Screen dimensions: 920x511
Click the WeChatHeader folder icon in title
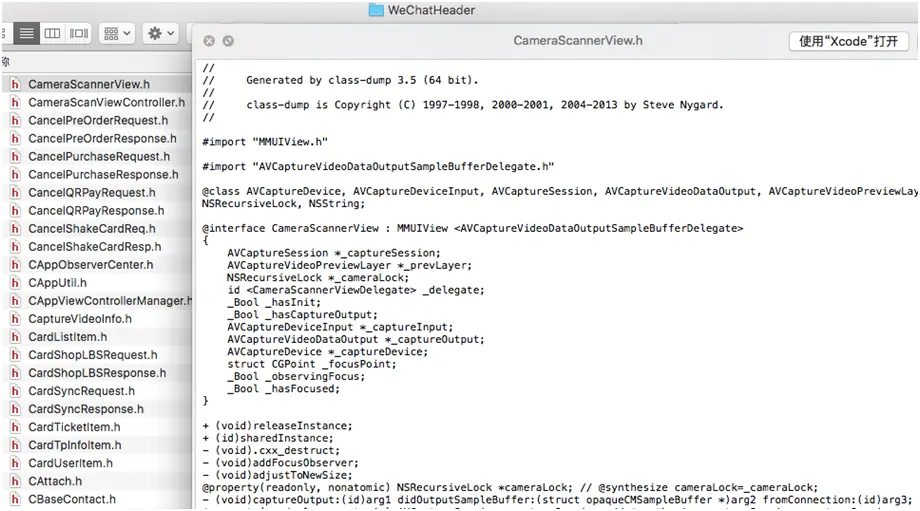(x=376, y=10)
